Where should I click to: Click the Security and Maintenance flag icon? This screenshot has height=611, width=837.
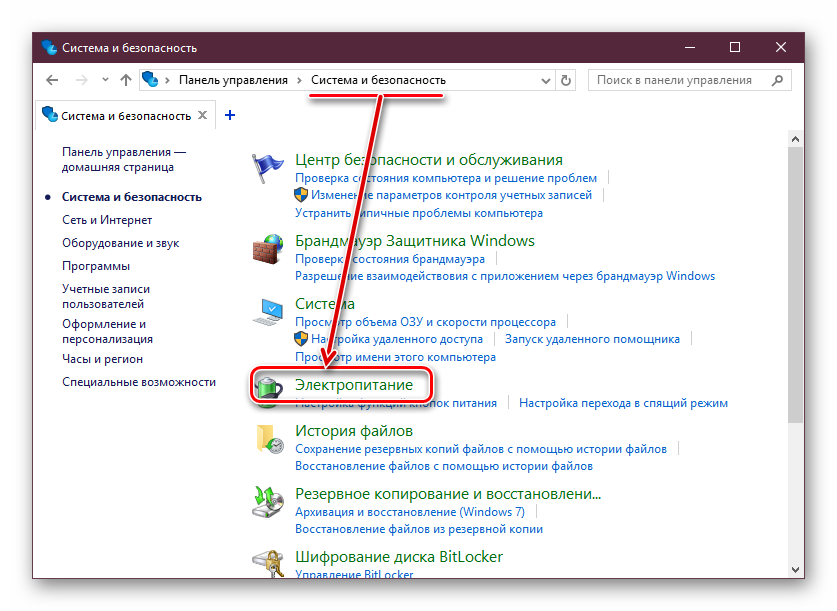(267, 168)
